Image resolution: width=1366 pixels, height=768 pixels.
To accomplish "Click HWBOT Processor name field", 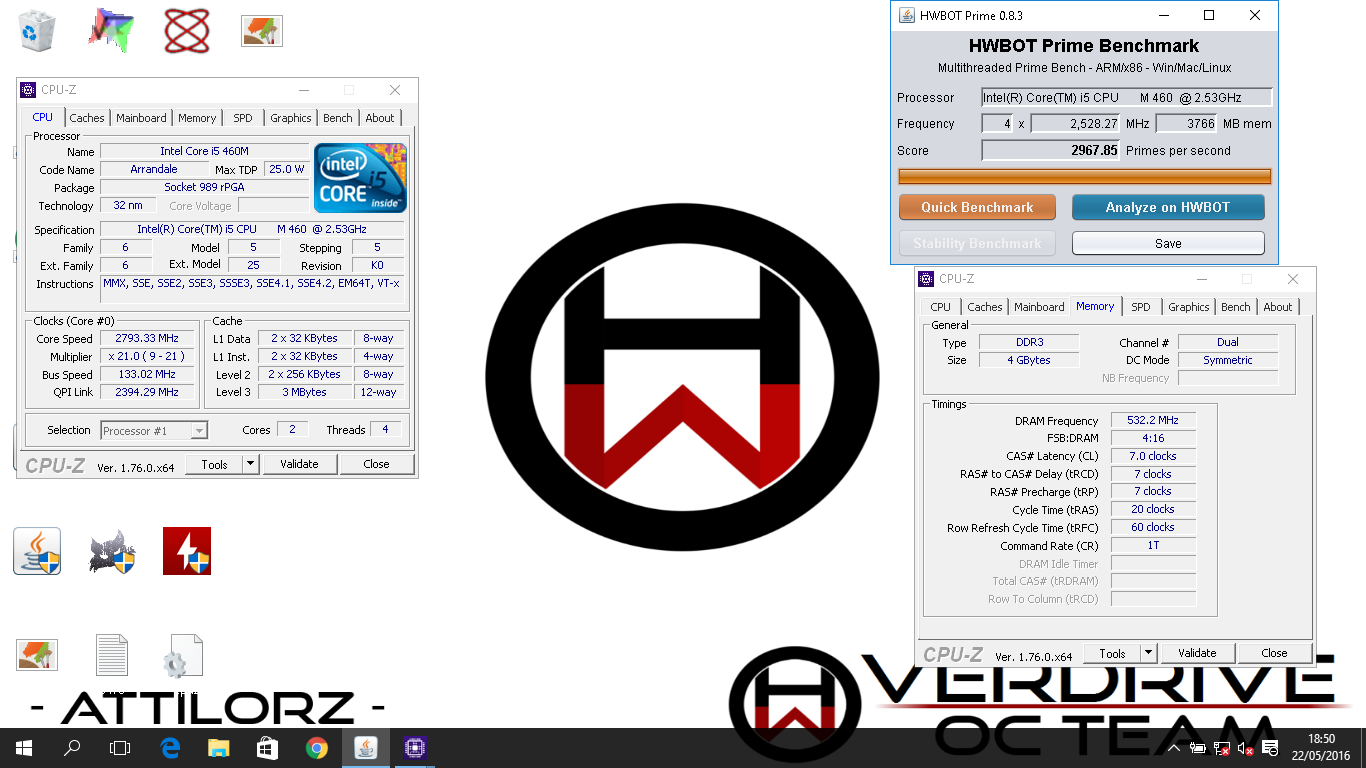I will [x=1126, y=97].
